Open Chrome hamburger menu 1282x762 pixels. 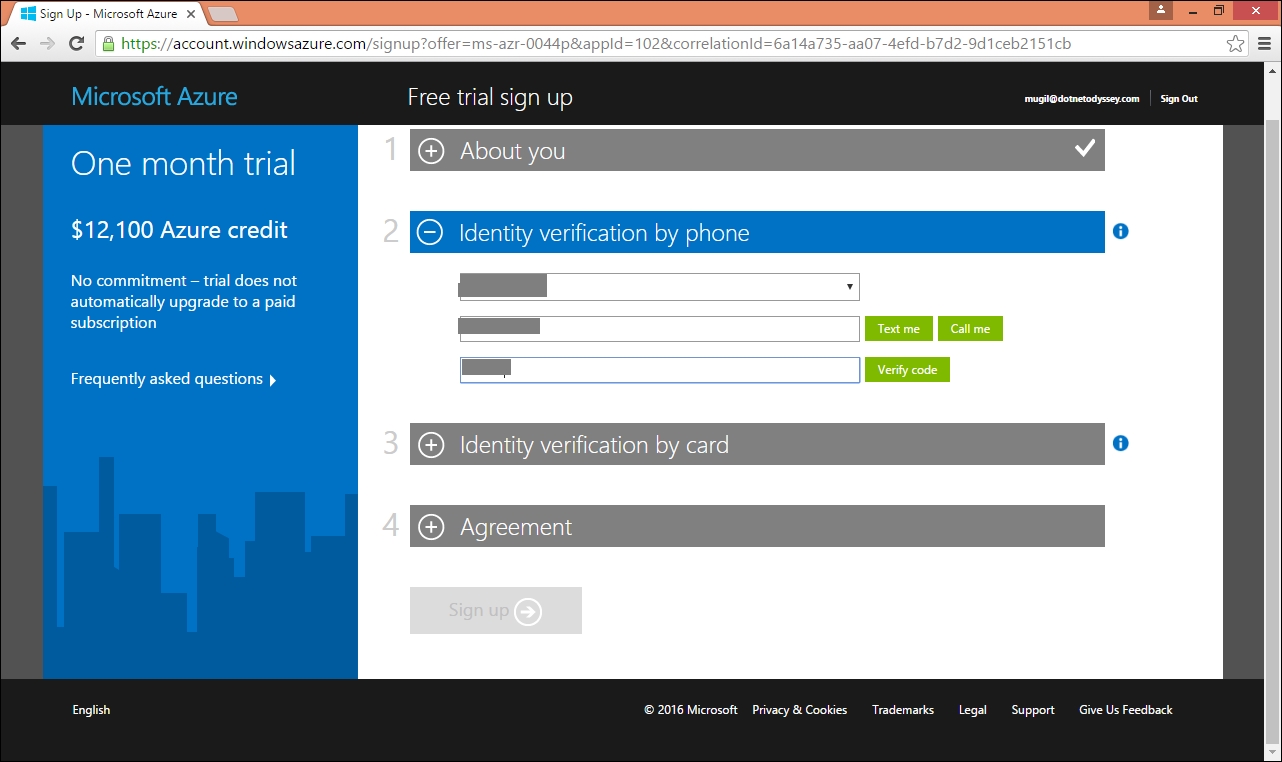(x=1264, y=44)
